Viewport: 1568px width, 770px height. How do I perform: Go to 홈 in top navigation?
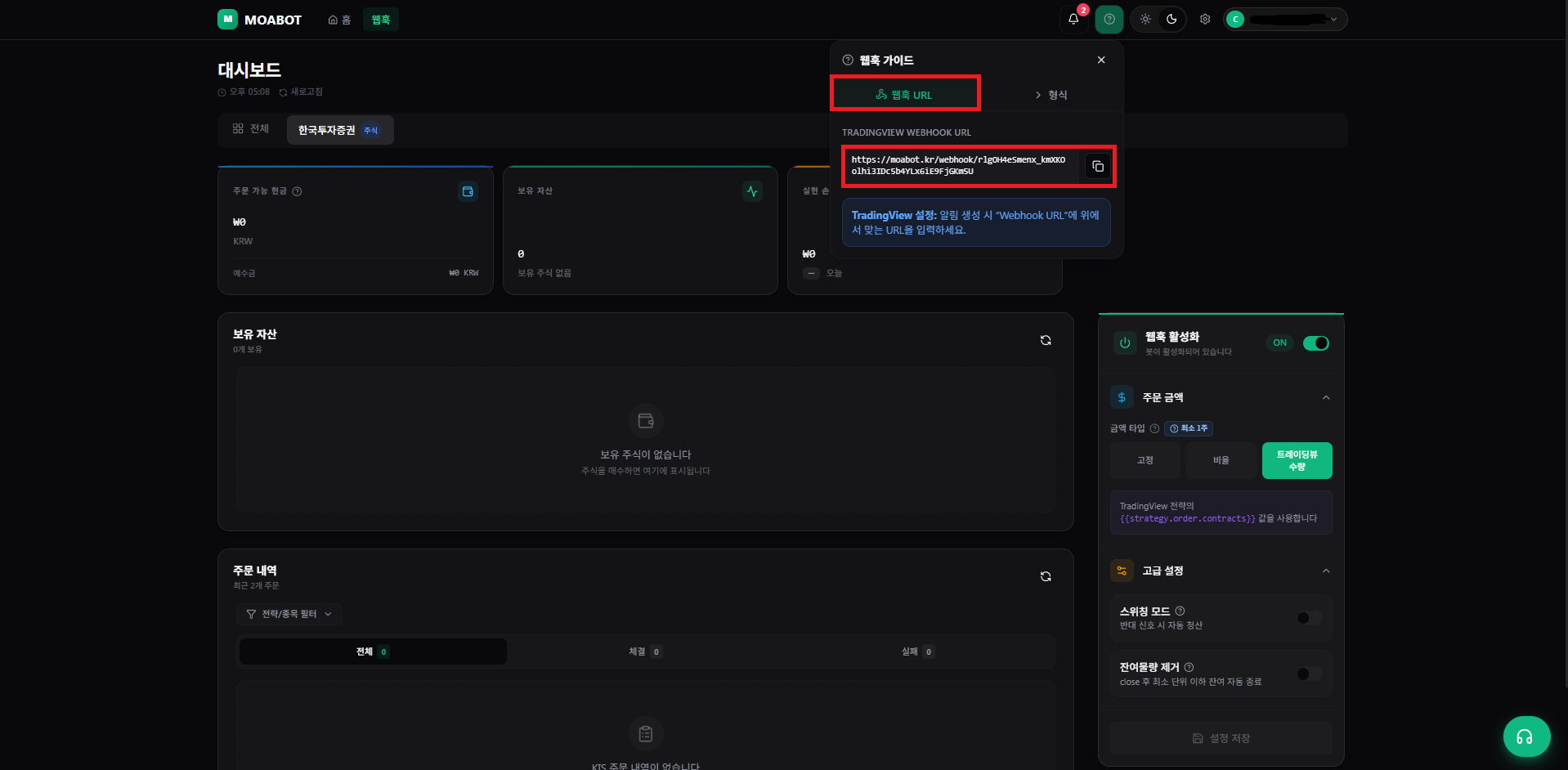(x=339, y=20)
